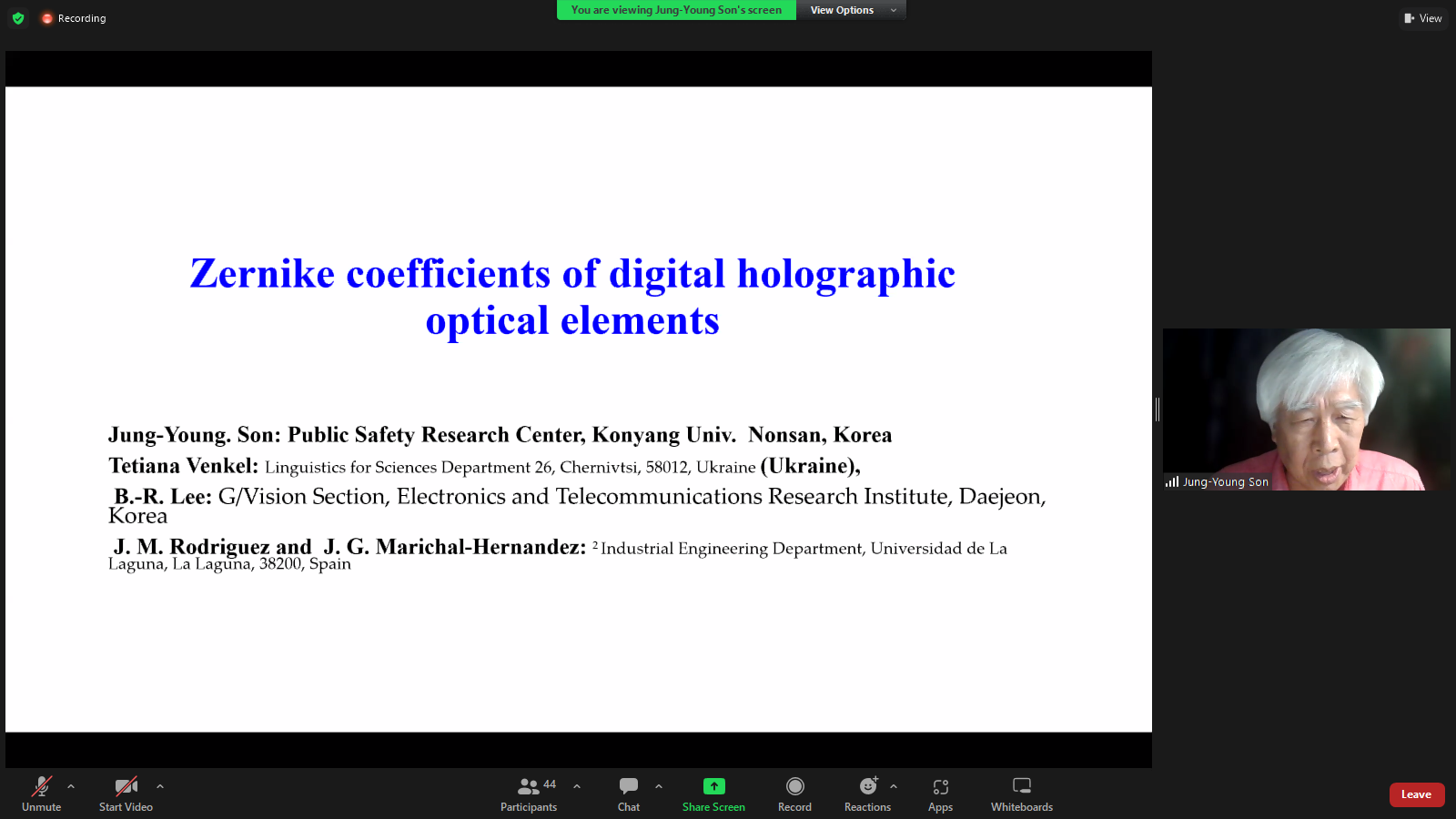Open the View layout menu
Image resolution: width=1456 pixels, height=819 pixels.
(x=1423, y=18)
